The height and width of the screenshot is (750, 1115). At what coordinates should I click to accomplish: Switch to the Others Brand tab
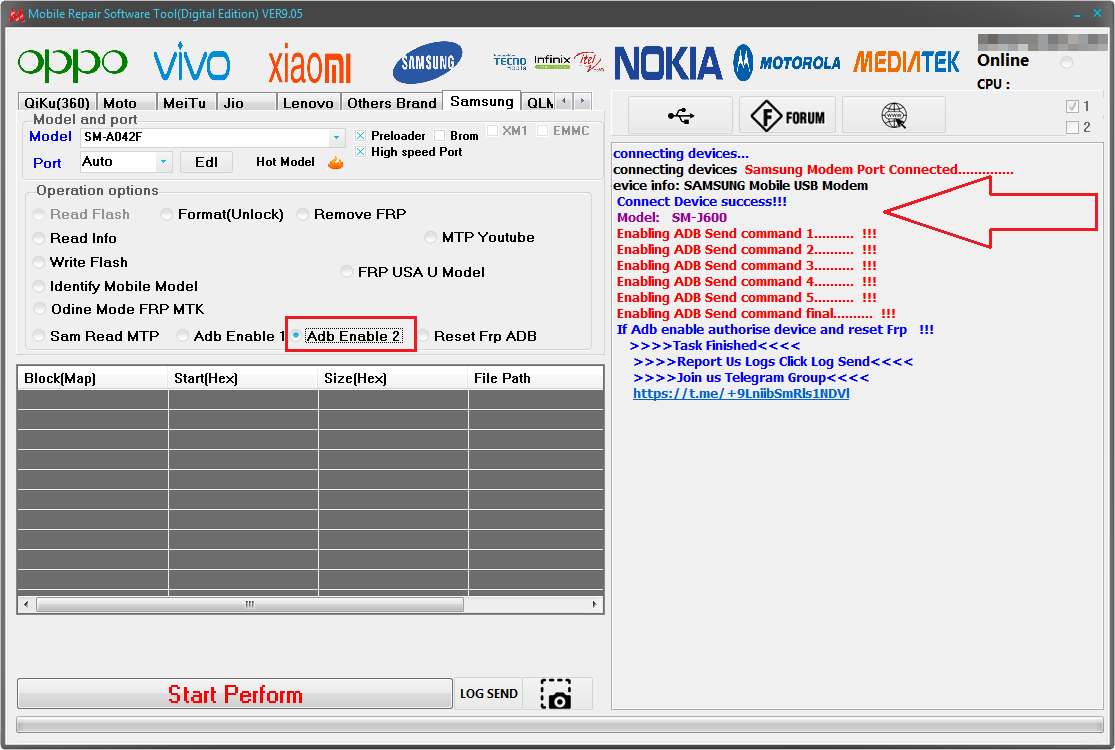(392, 103)
